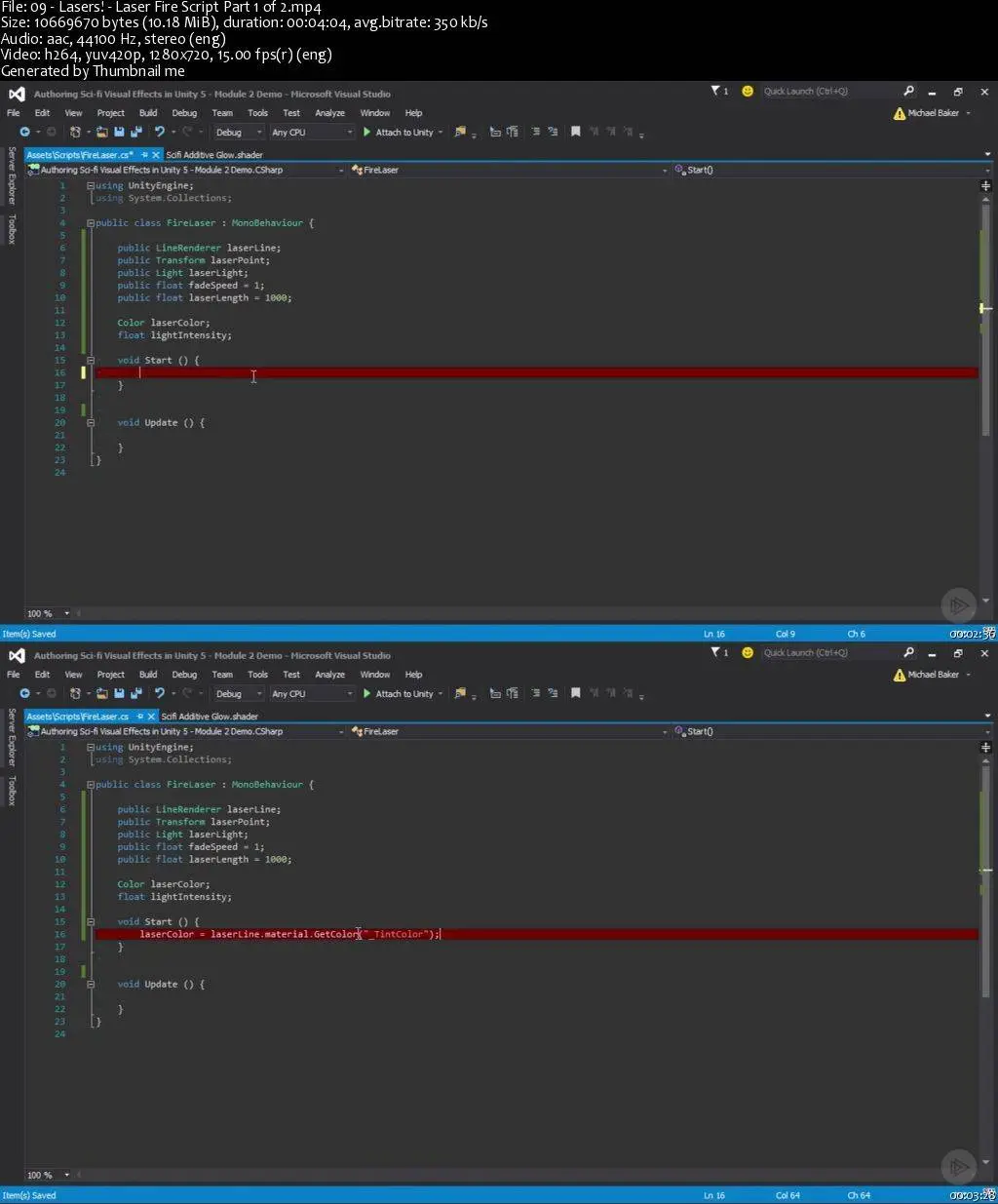Switch to Scifi Additive Glow.shader tab, top window

pos(214,155)
